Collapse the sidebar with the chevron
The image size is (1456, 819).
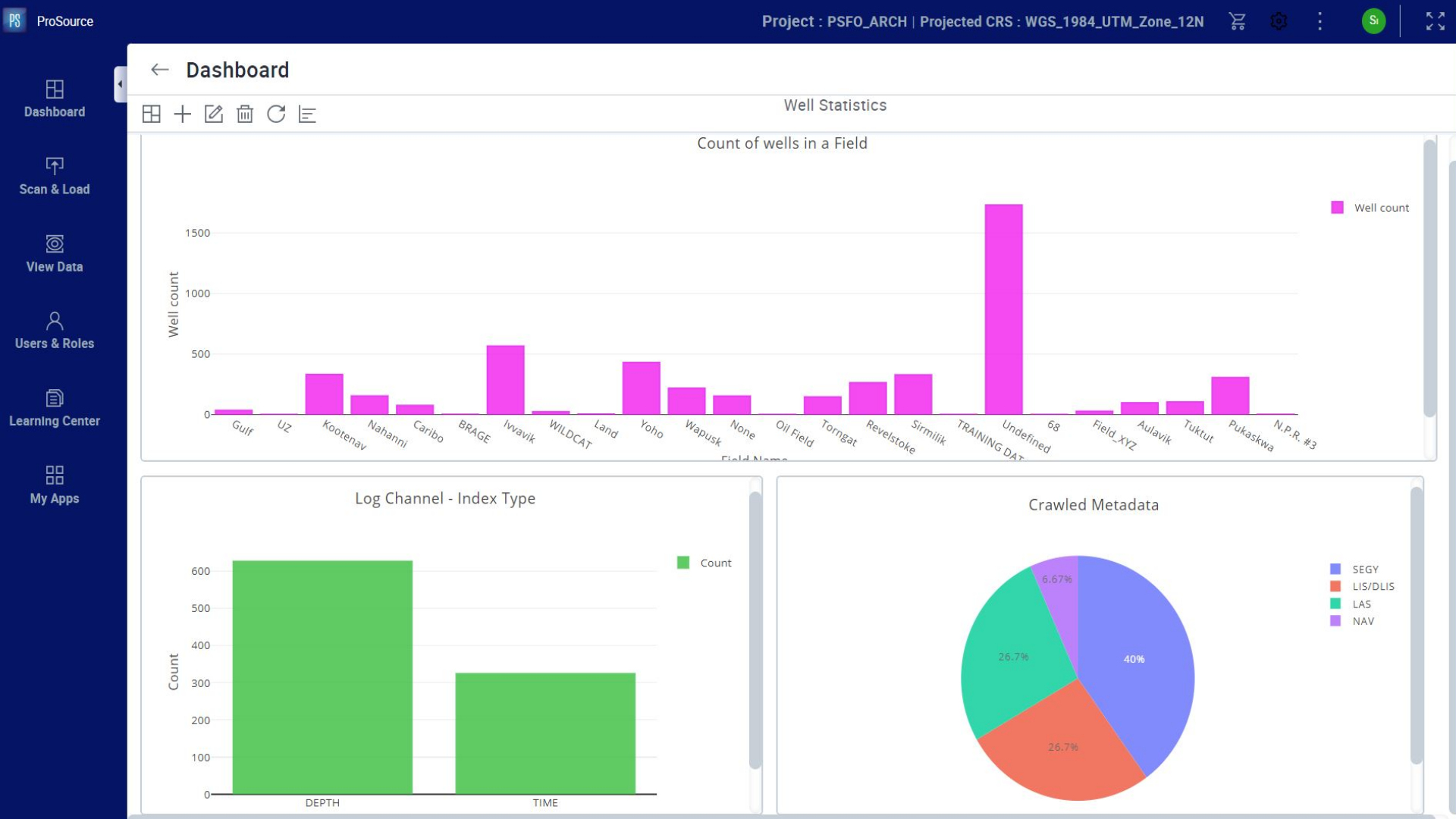coord(120,83)
